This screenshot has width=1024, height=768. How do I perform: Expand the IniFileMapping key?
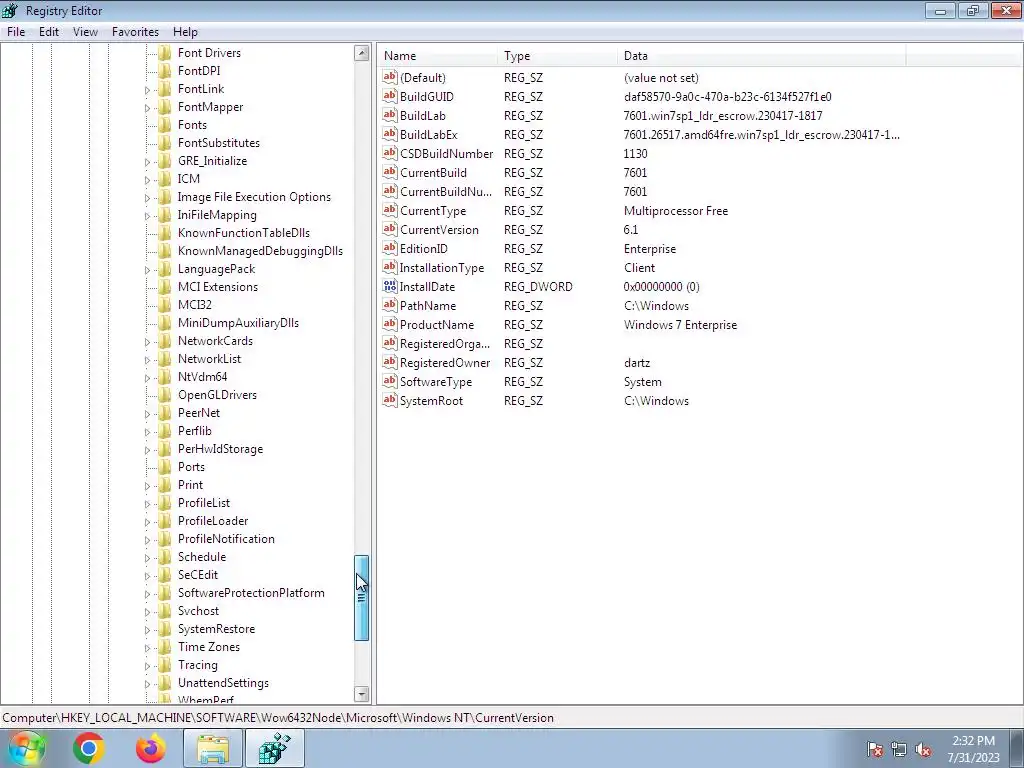[x=147, y=216]
